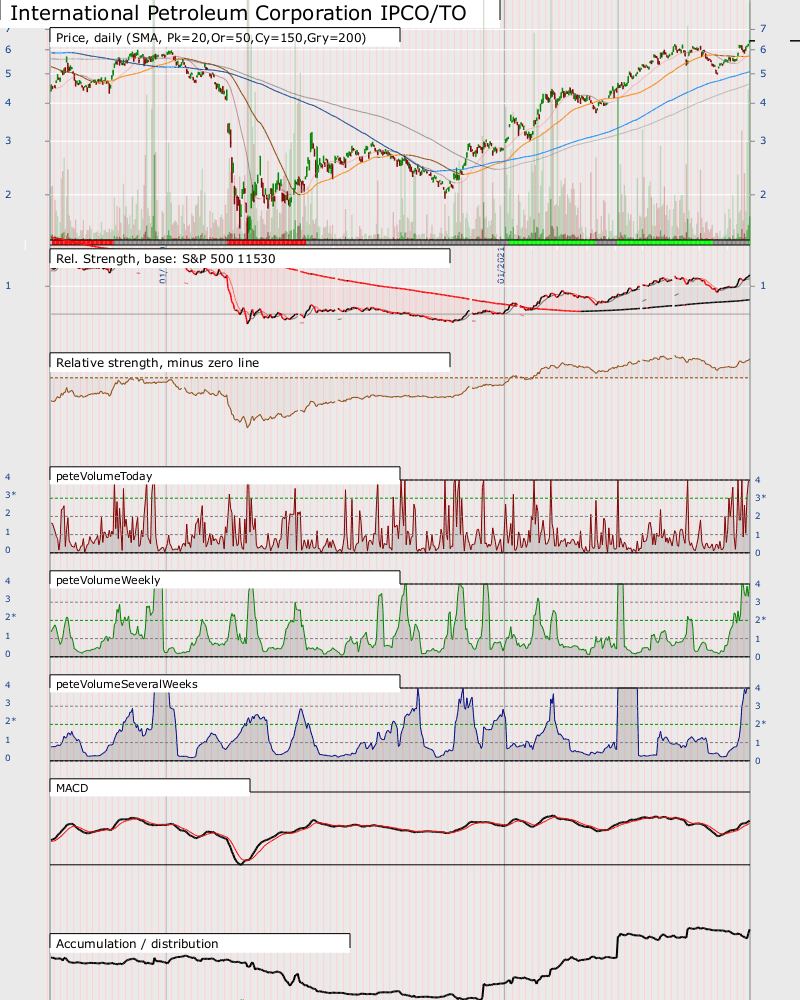800x1000 pixels.
Task: Click the 4 value on peteVolumeSeveralWeeks right axis
Action: pos(758,688)
